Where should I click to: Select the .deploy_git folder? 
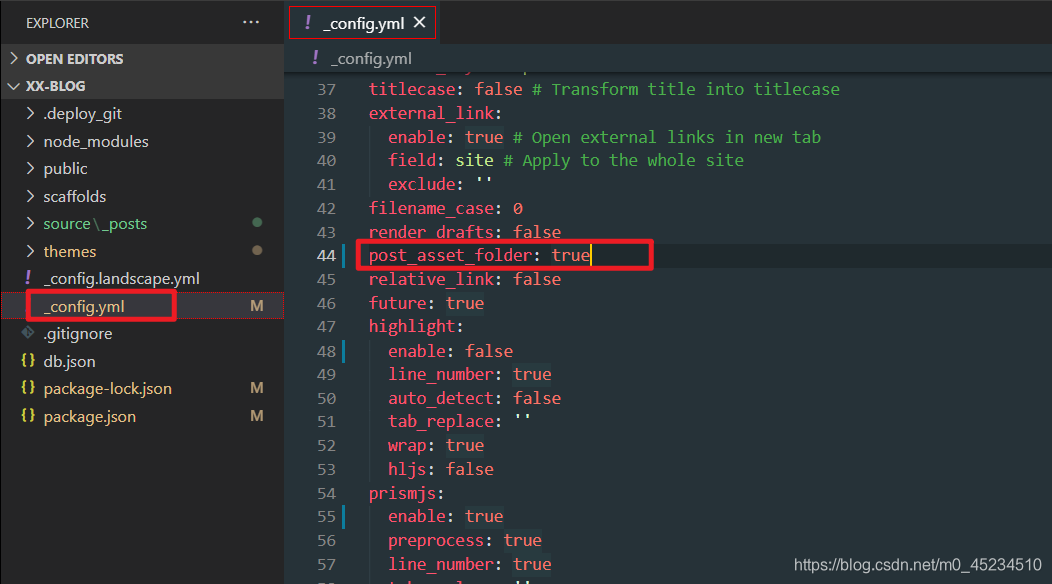75,113
